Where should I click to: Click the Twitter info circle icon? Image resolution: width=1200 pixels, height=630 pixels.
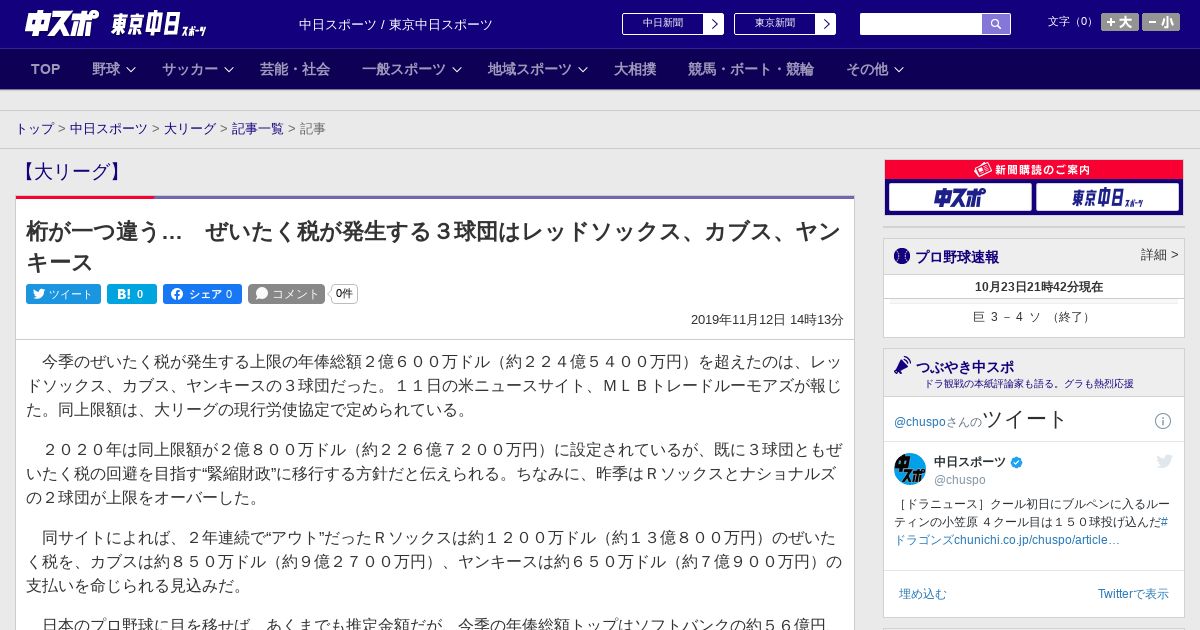(x=1163, y=421)
